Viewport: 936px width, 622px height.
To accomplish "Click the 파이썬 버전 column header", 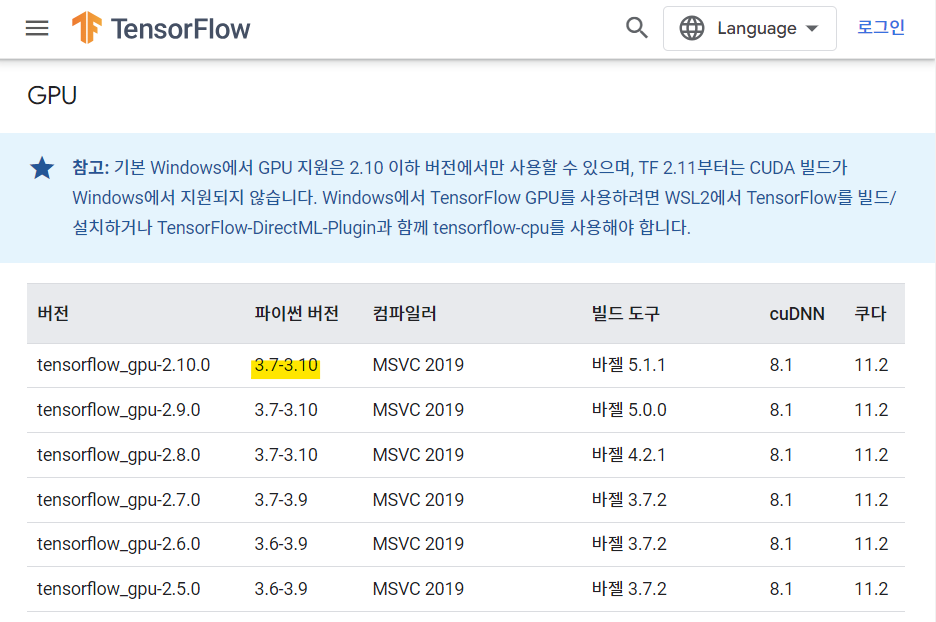I will [x=297, y=313].
